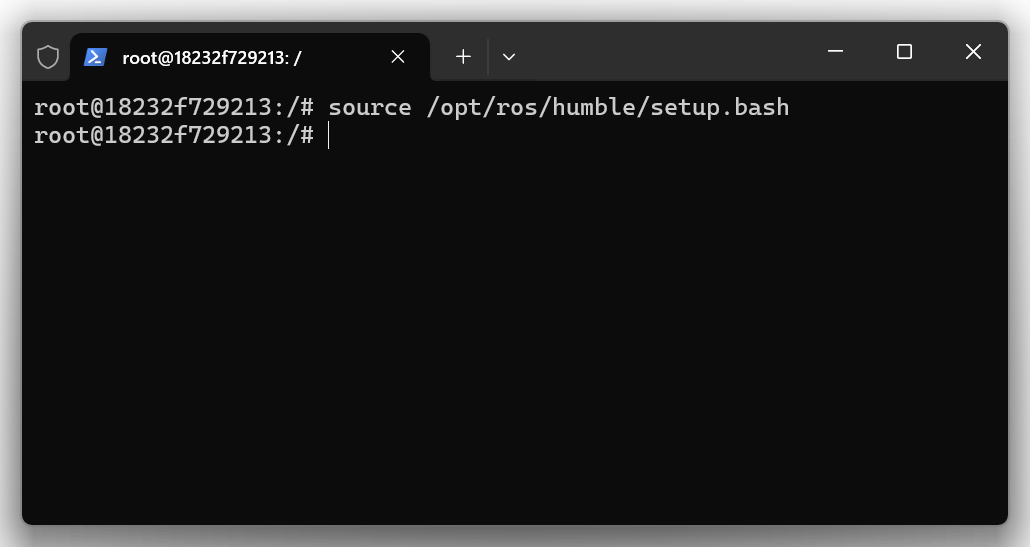Minimize the terminal window
The height and width of the screenshot is (547, 1030).
[836, 52]
